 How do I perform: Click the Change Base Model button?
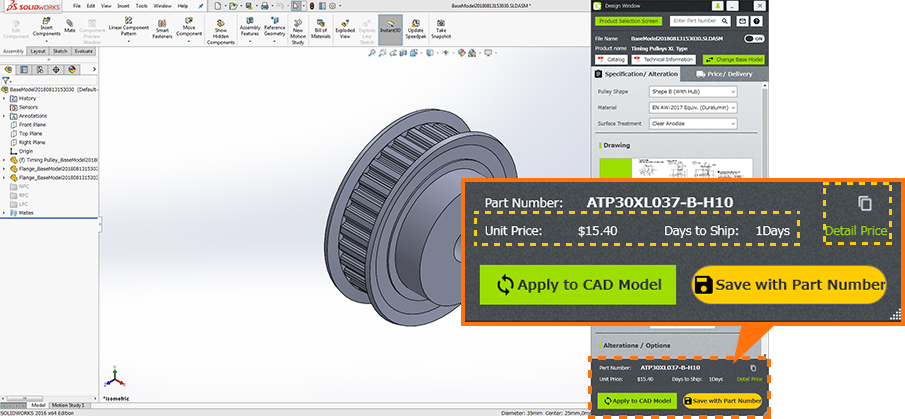click(x=734, y=59)
